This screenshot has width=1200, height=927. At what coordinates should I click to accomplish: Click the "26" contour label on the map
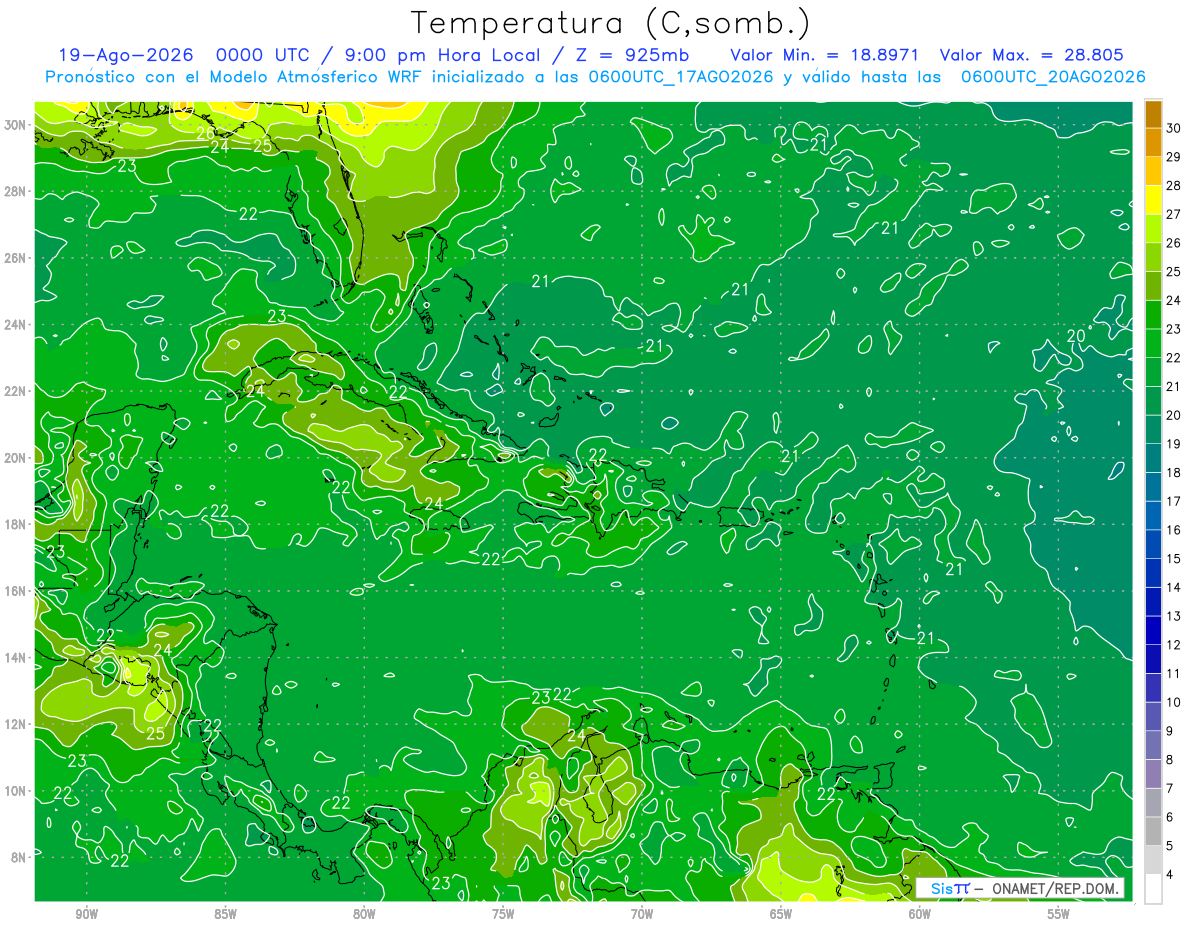click(205, 133)
